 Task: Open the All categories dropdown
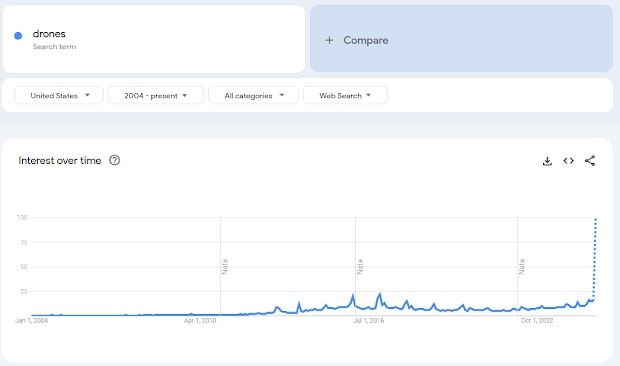coord(253,95)
